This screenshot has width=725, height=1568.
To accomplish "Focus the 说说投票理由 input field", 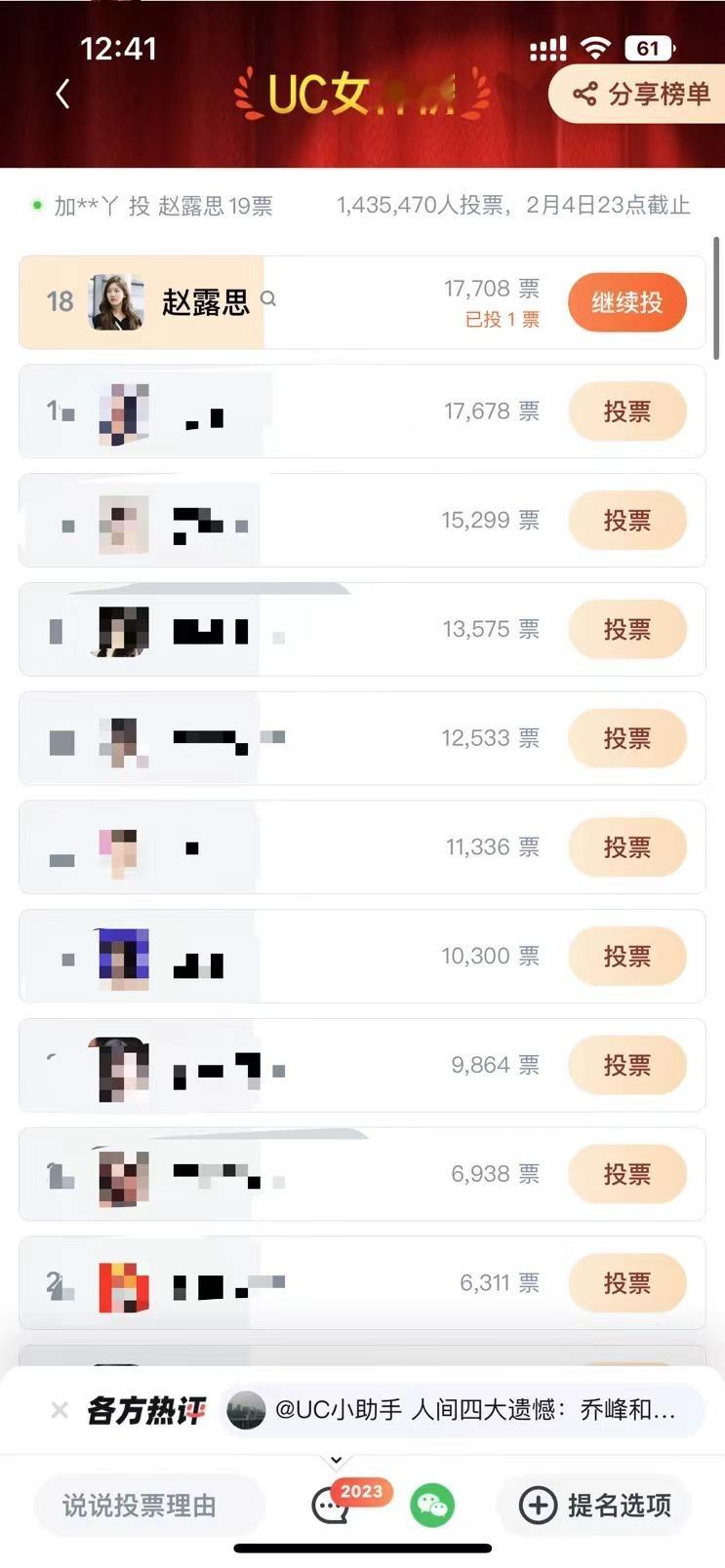I will (x=149, y=1506).
